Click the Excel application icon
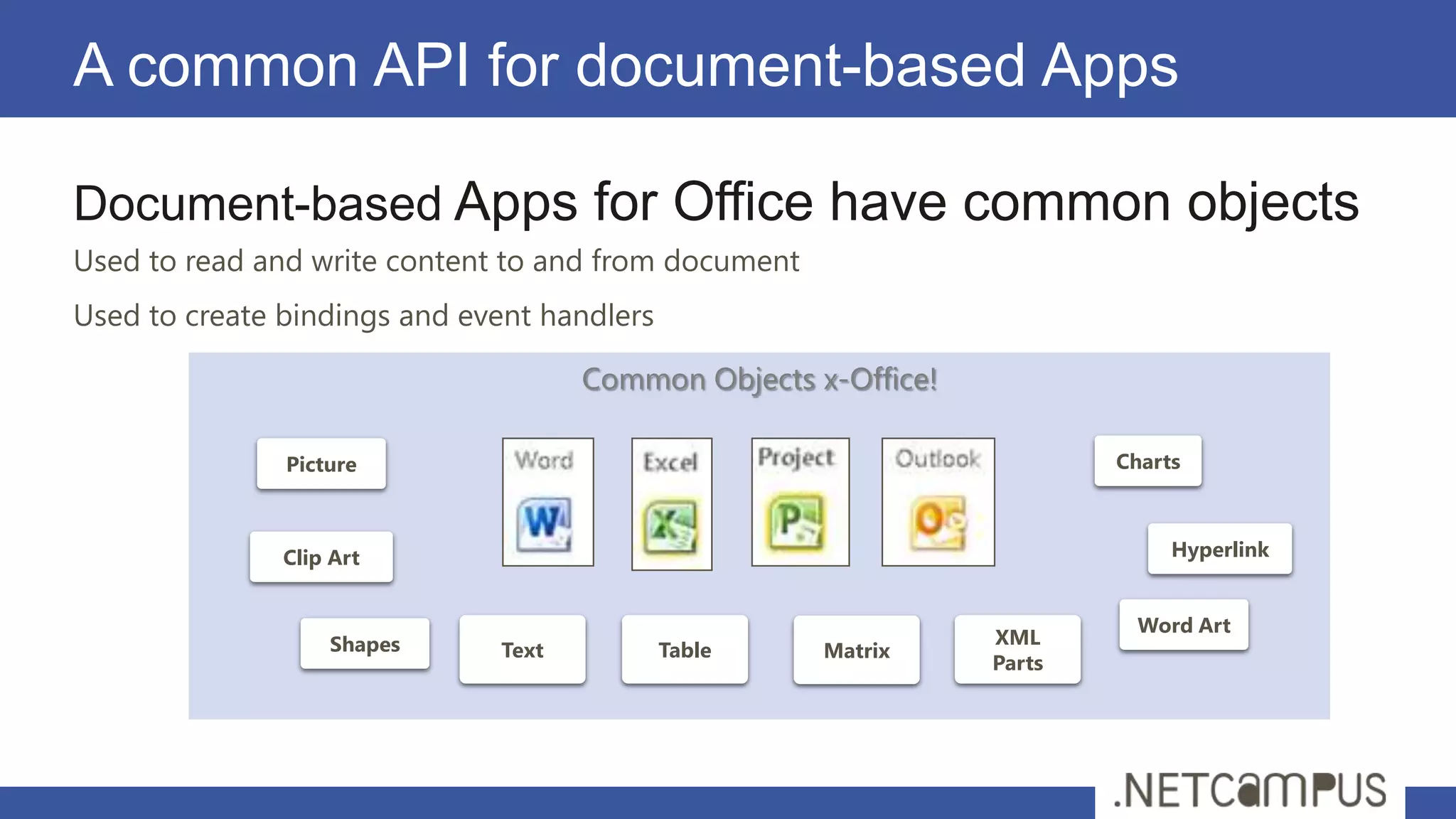Screen dimensions: 1456x819 click(670, 527)
